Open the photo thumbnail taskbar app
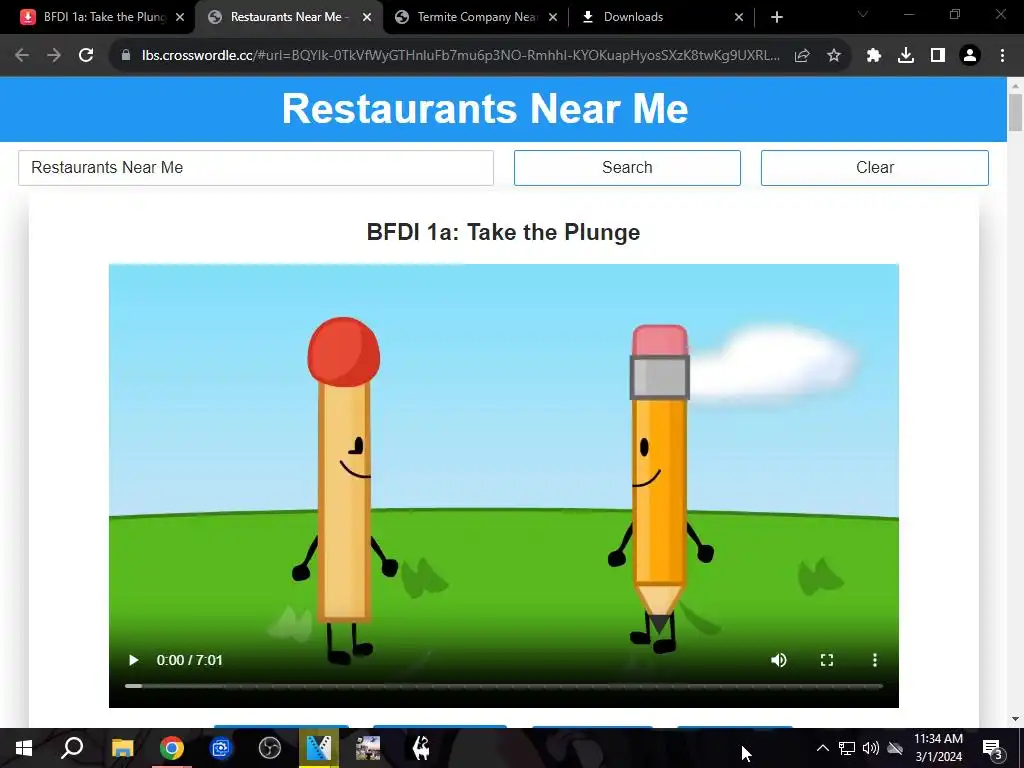Screen dimensions: 1024x768 [368, 748]
